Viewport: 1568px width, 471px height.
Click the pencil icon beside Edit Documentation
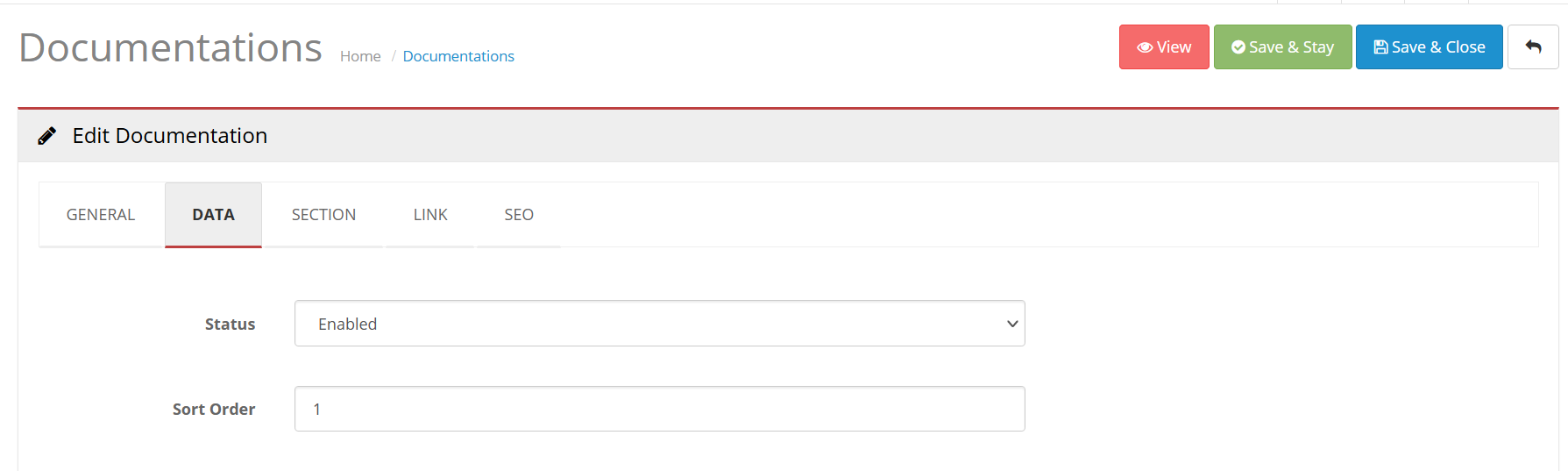[x=47, y=136]
